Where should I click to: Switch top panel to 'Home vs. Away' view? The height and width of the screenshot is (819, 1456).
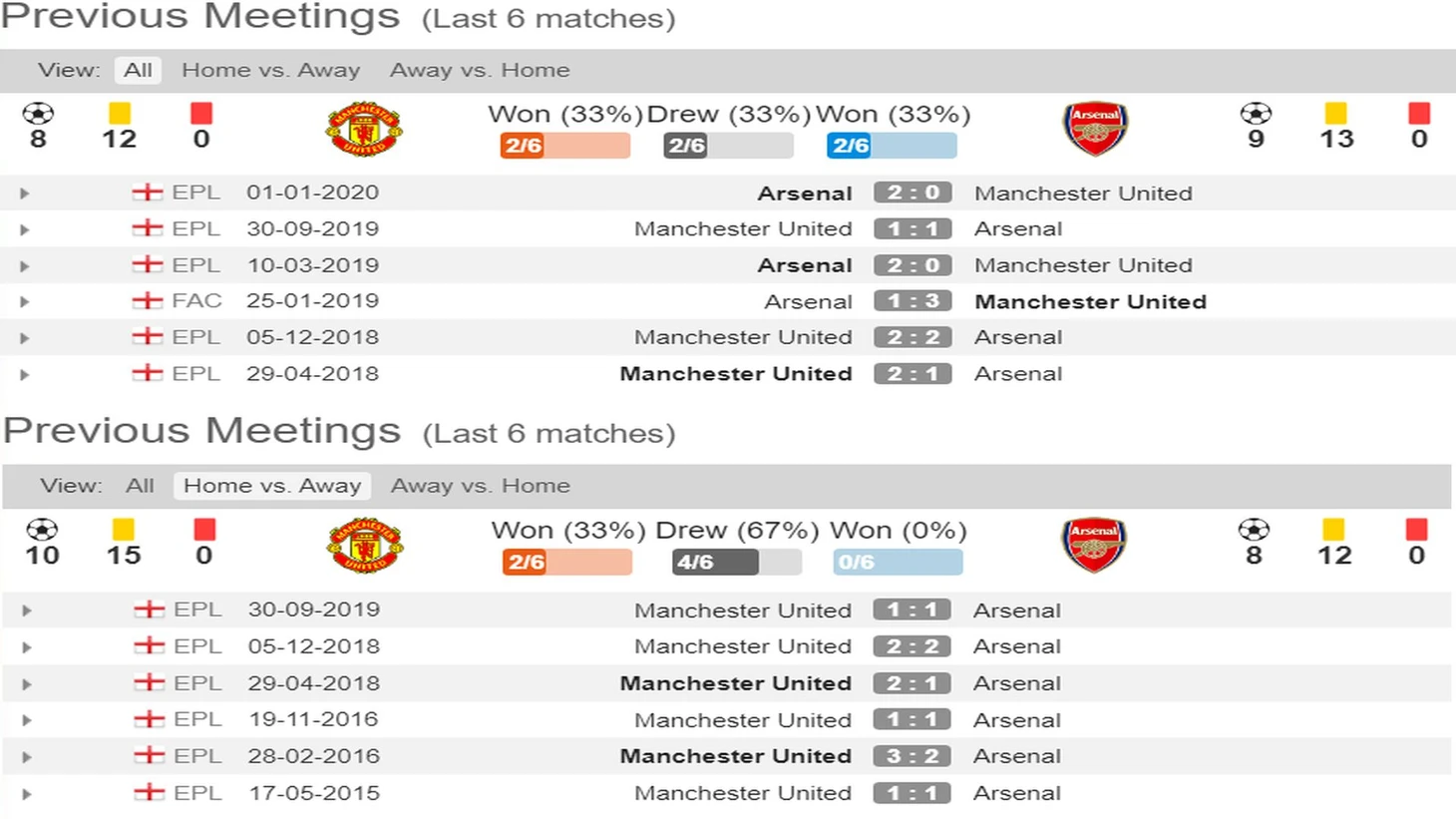[x=270, y=70]
